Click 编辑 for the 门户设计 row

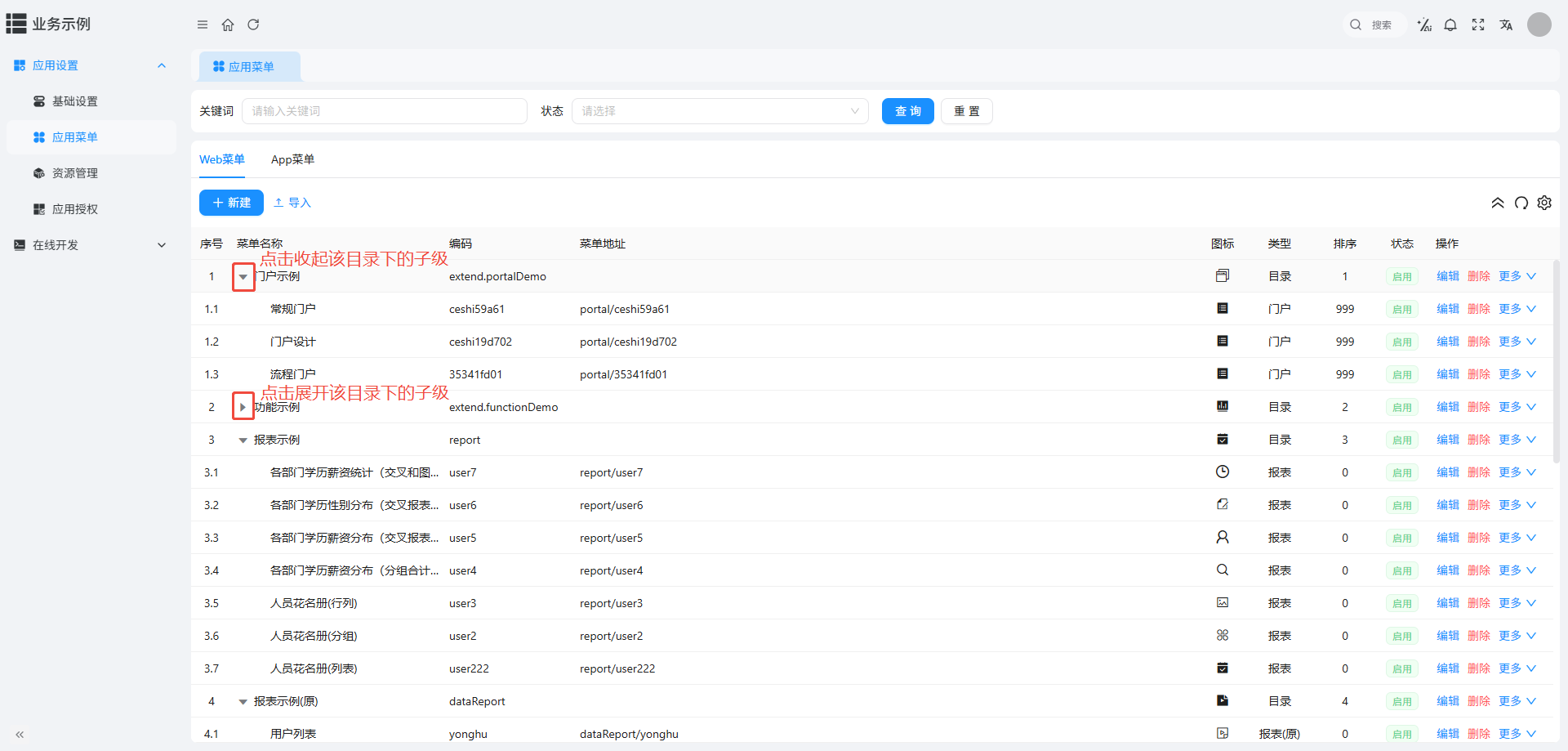(1447, 342)
